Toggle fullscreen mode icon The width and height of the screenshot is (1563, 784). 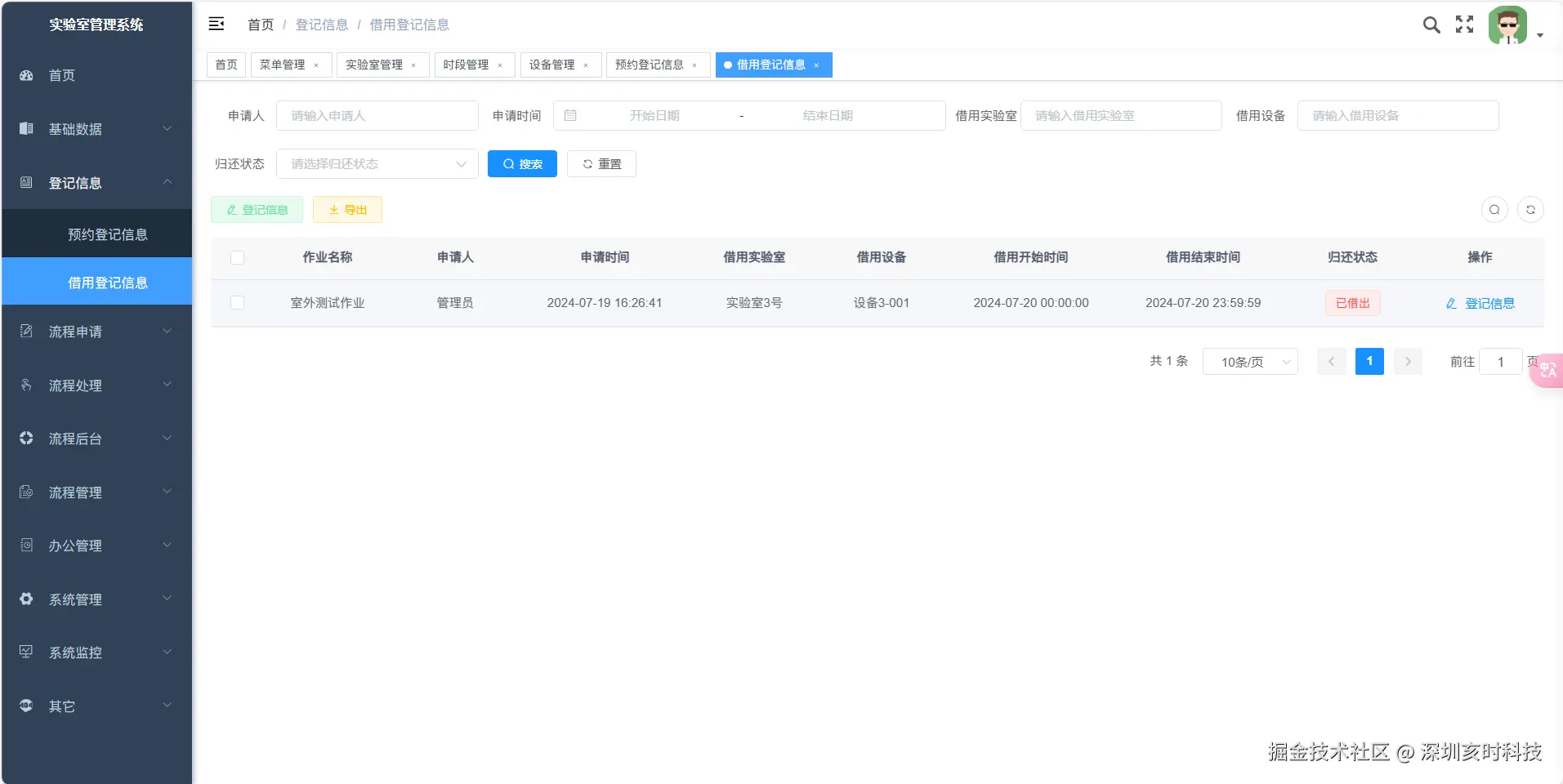coord(1465,24)
